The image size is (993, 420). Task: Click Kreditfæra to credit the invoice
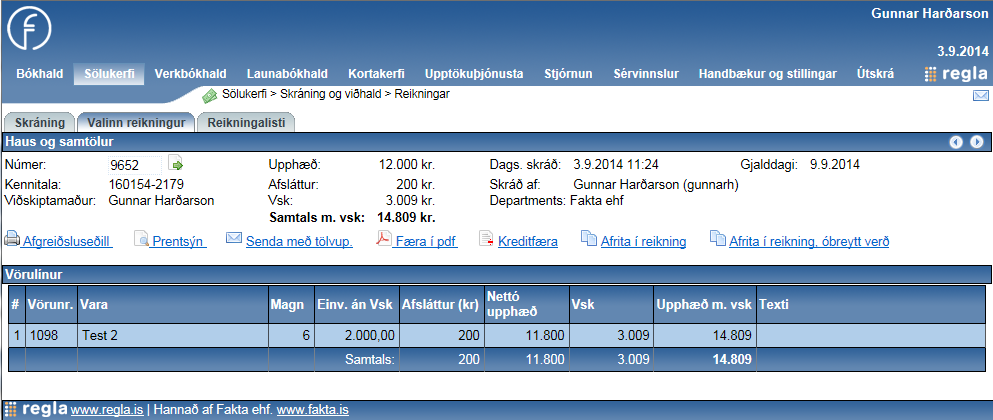[527, 241]
